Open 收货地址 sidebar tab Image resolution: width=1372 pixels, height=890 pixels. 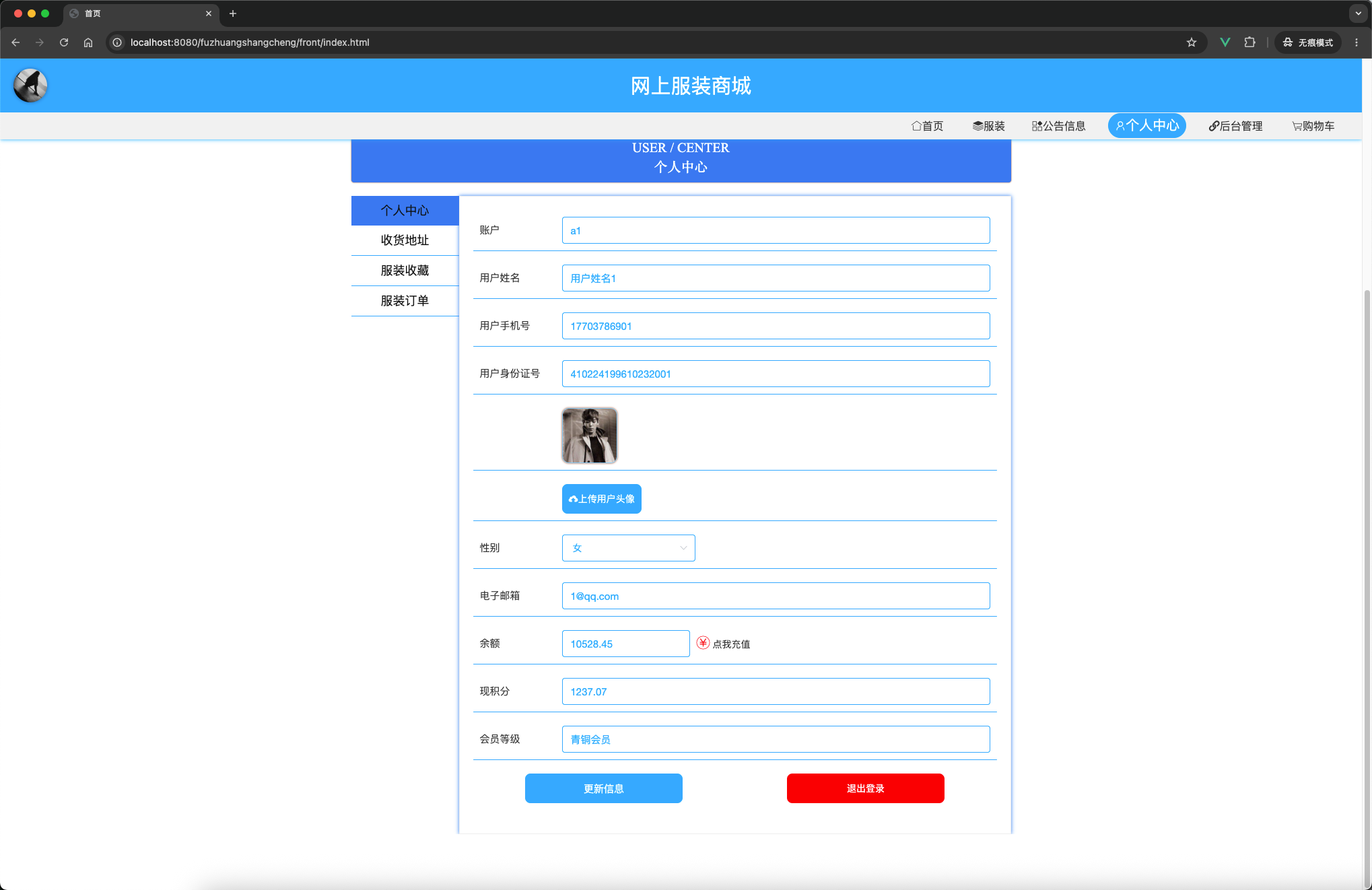point(405,240)
